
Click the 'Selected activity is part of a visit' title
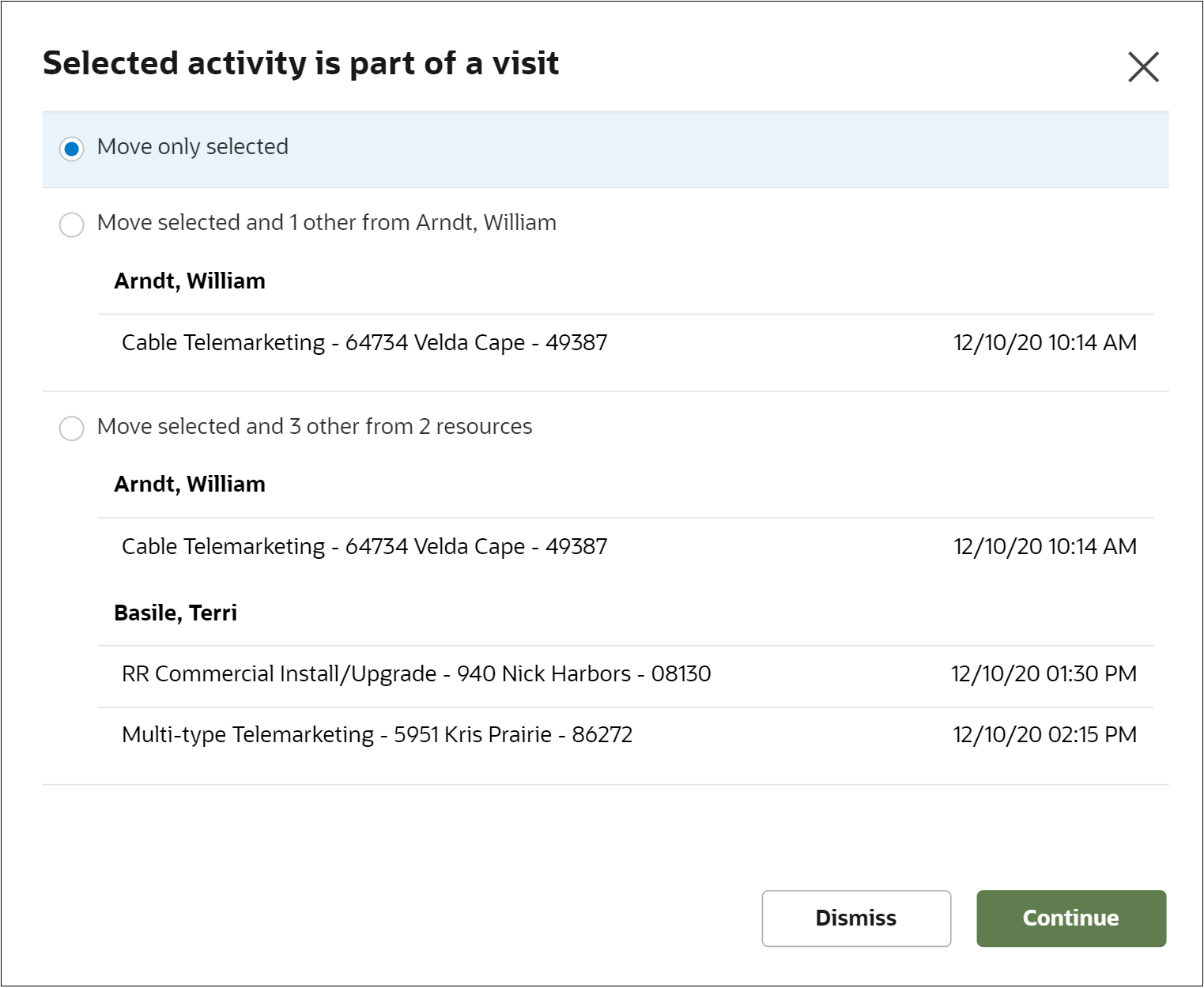coord(300,63)
